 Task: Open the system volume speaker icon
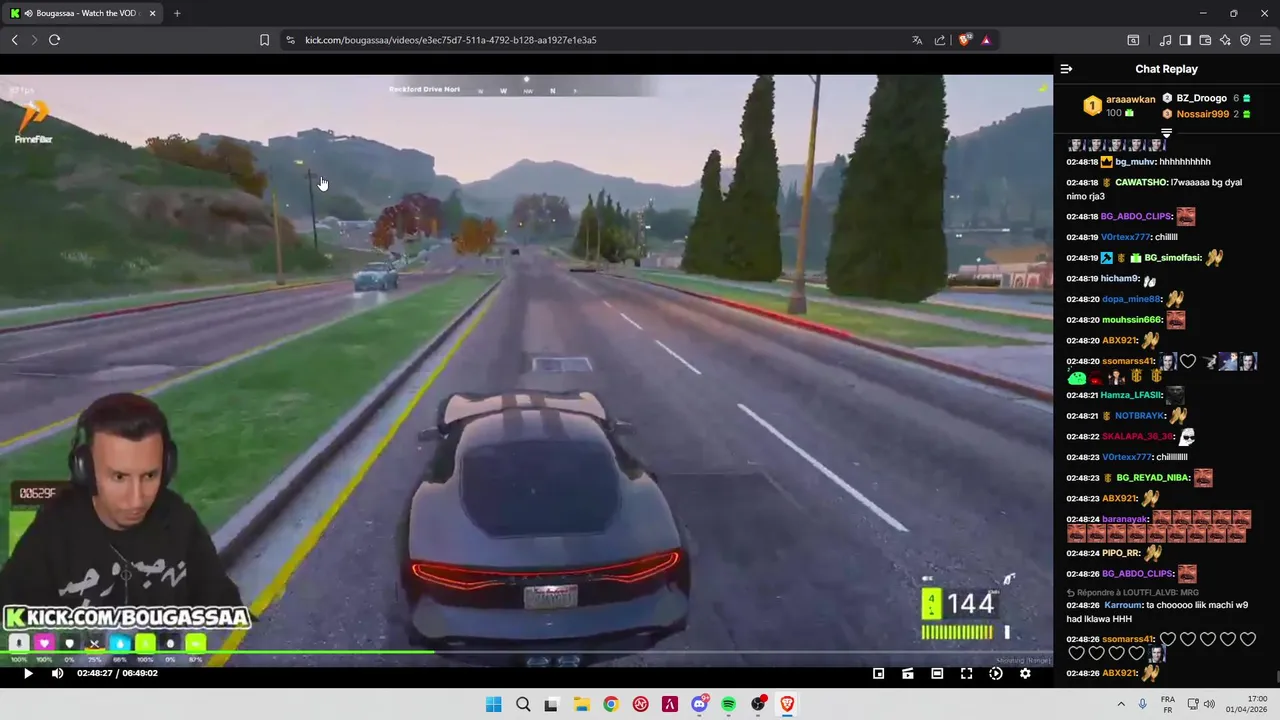tap(1208, 704)
